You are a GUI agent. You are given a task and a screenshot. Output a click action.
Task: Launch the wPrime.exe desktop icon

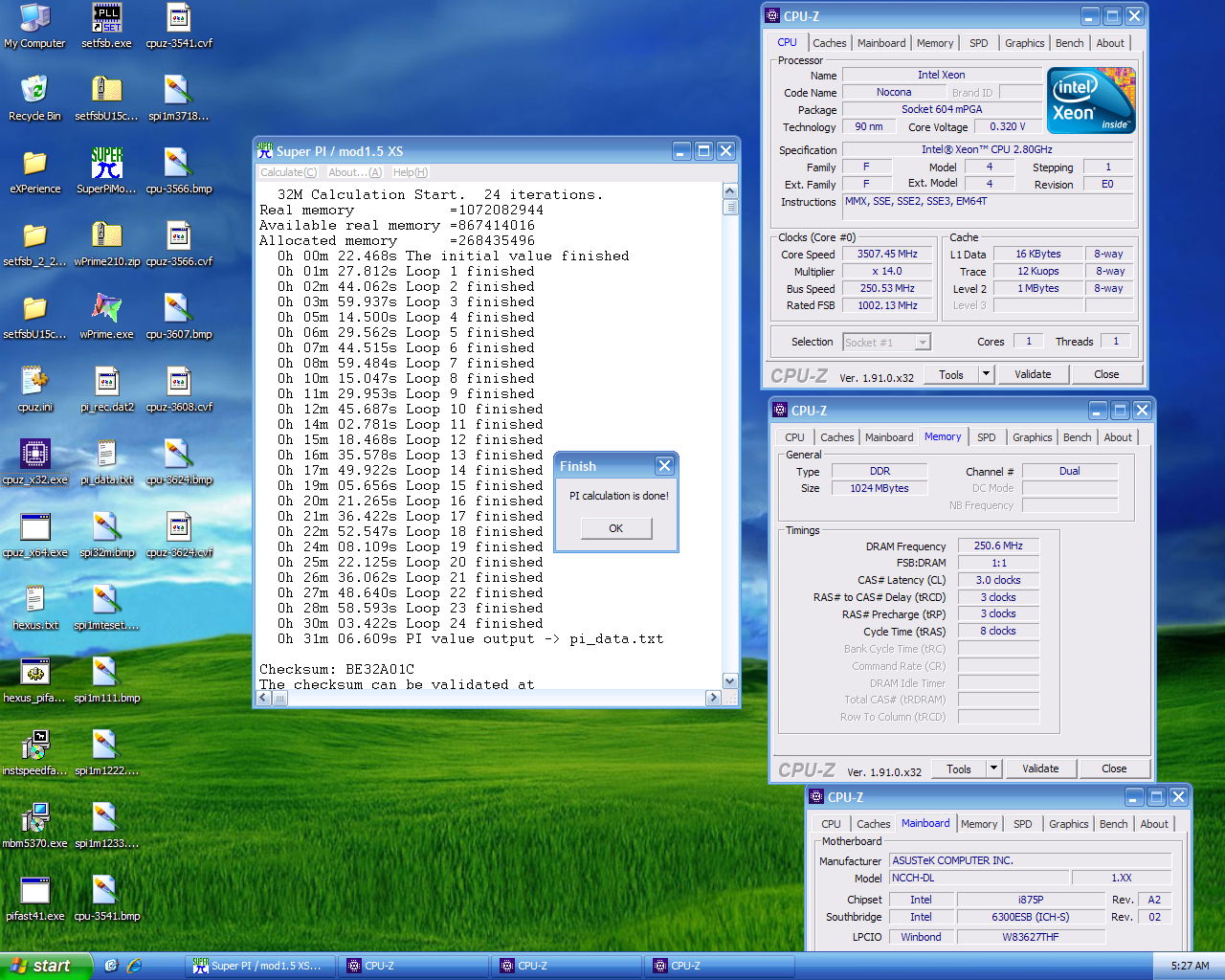pyautogui.click(x=106, y=317)
